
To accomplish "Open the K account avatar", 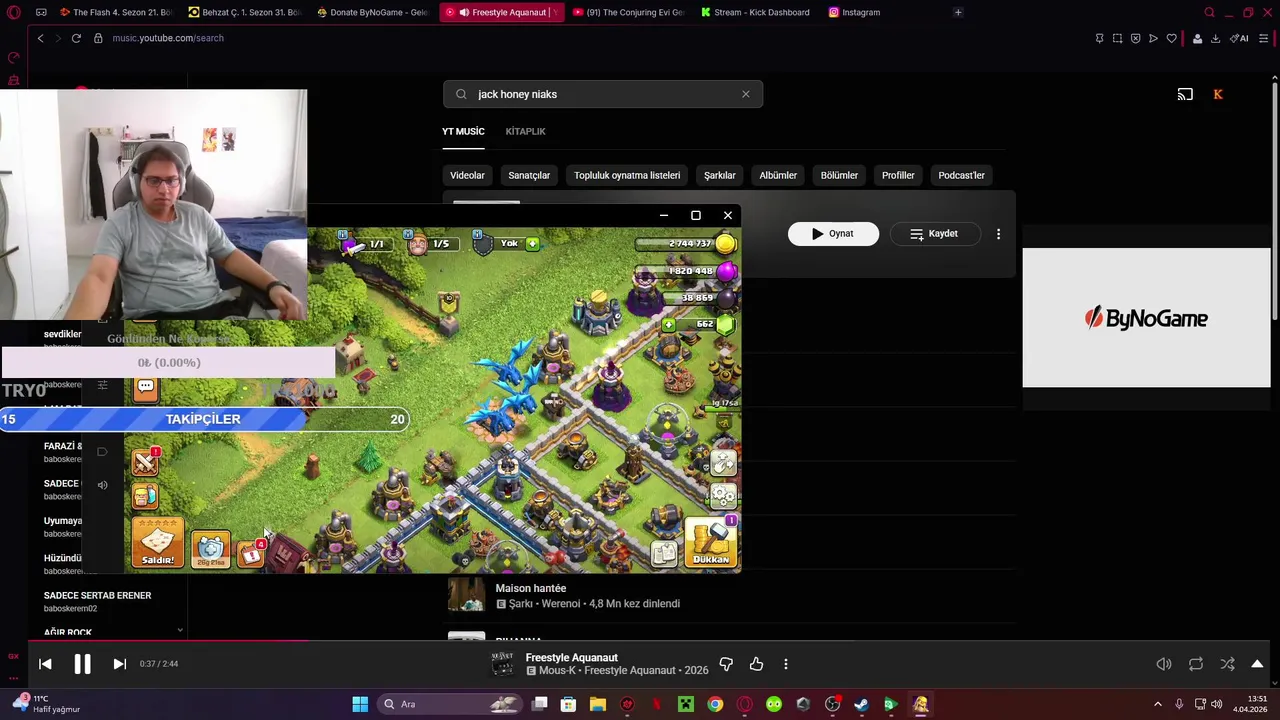I will click(1218, 94).
